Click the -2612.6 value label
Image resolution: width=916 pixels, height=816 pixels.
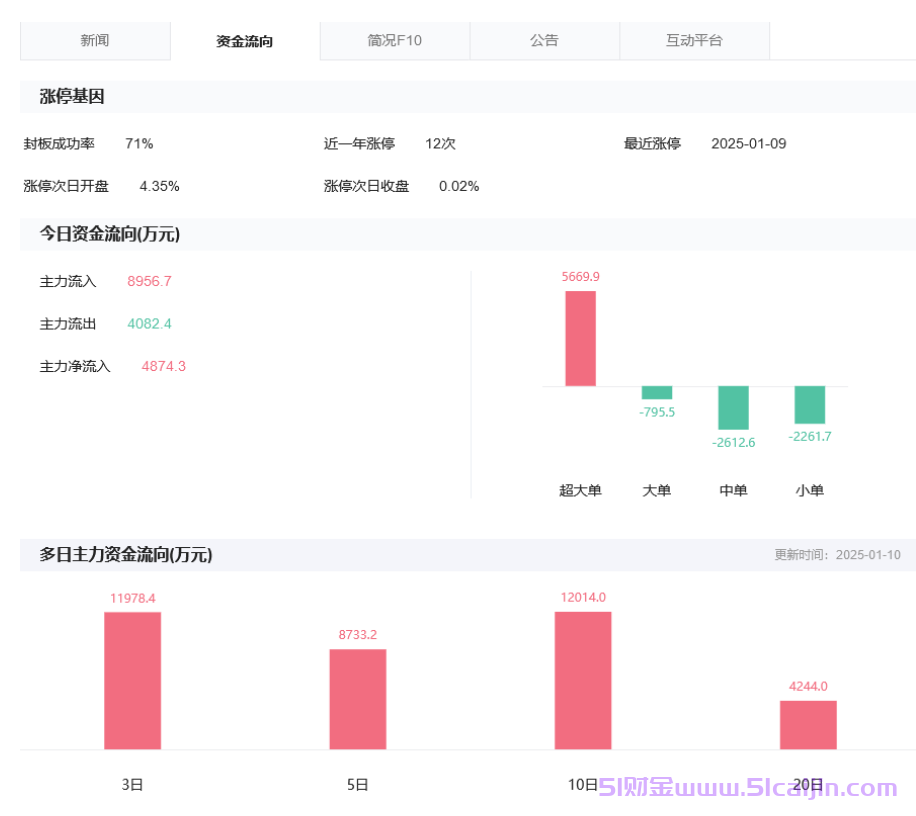[x=733, y=442]
